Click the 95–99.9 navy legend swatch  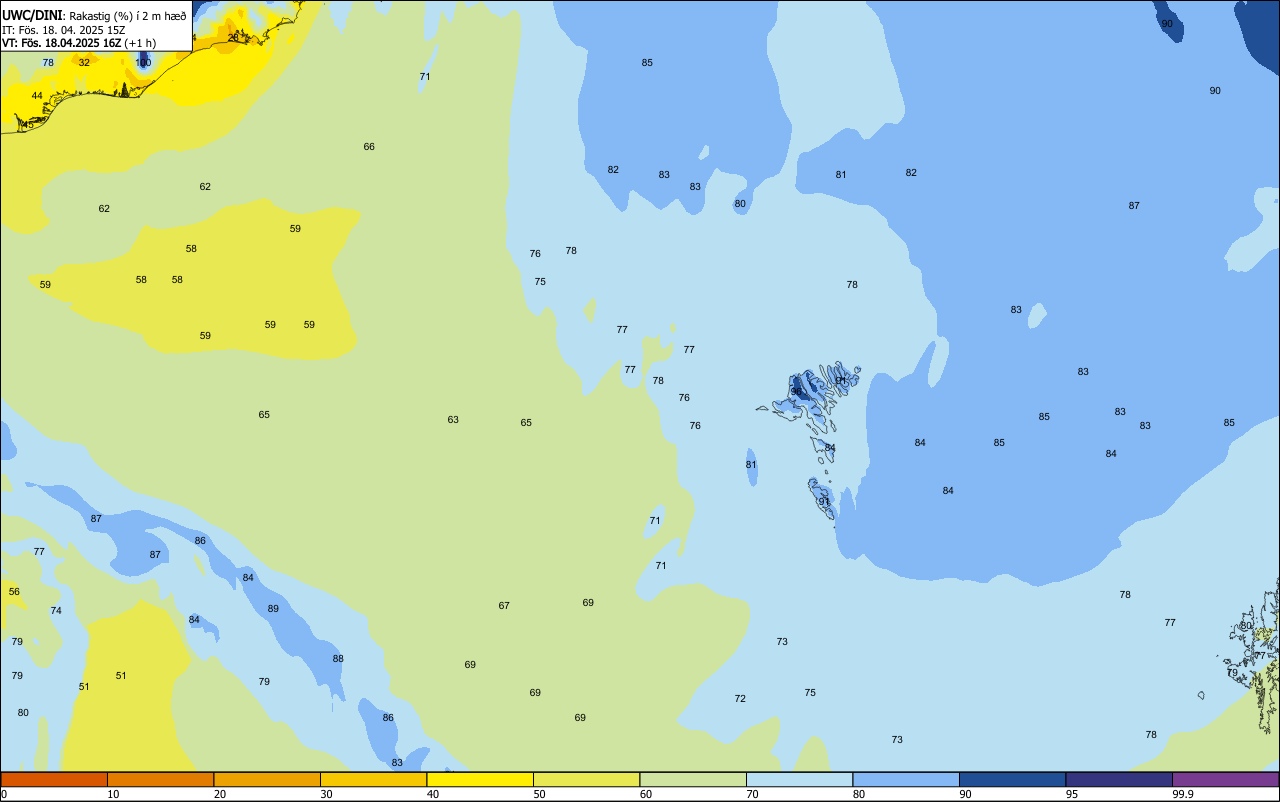(1119, 779)
